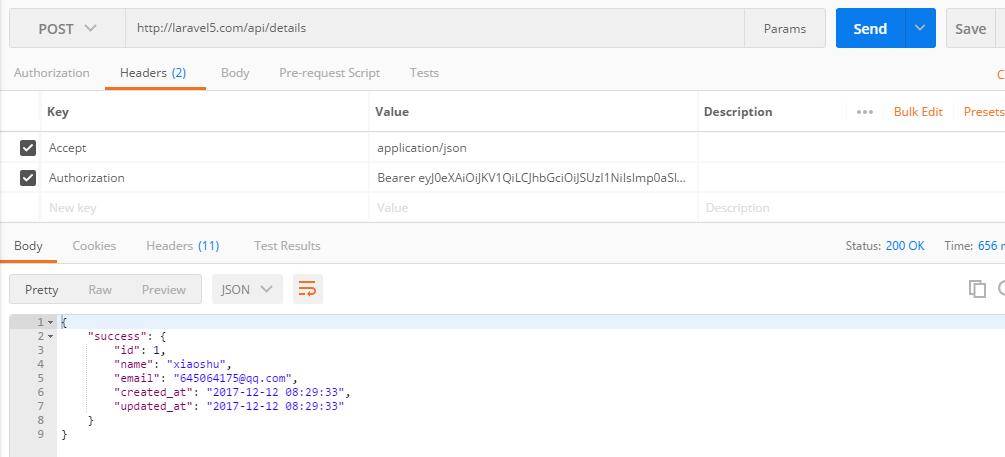Open the three-dots column options menu
Screen dimensions: 1005x457
(x=865, y=112)
